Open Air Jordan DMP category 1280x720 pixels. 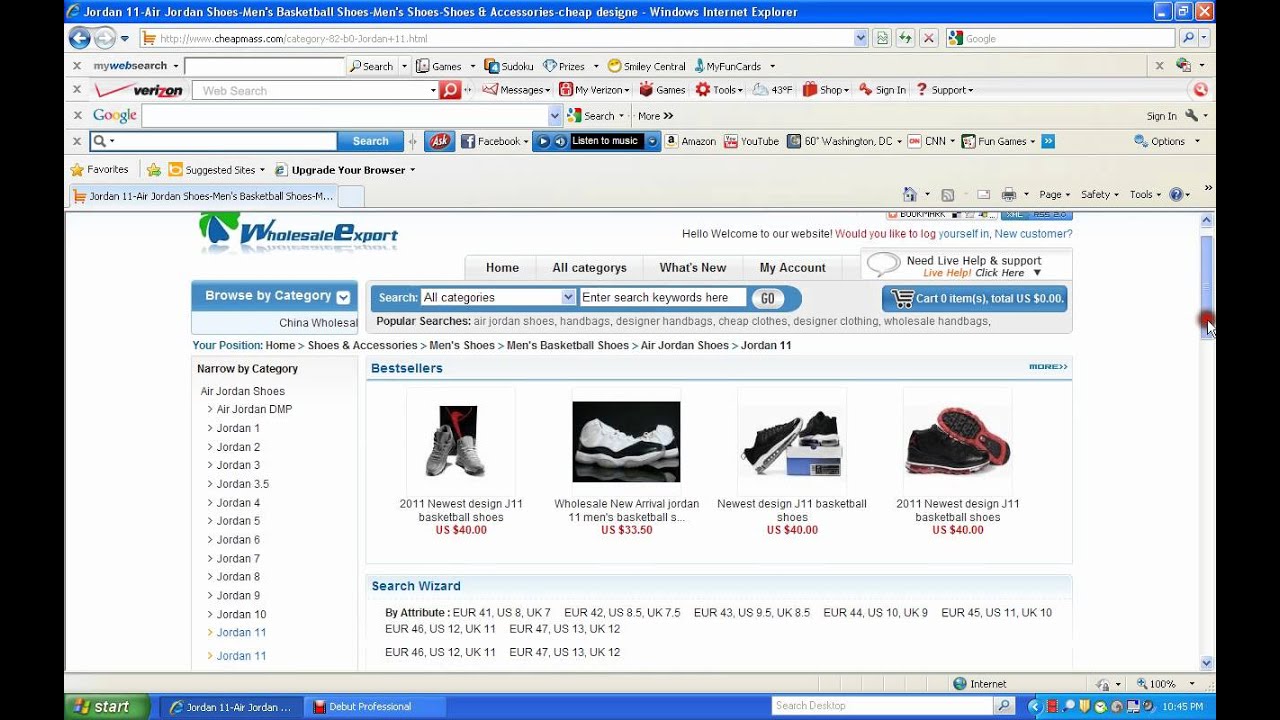pos(254,409)
